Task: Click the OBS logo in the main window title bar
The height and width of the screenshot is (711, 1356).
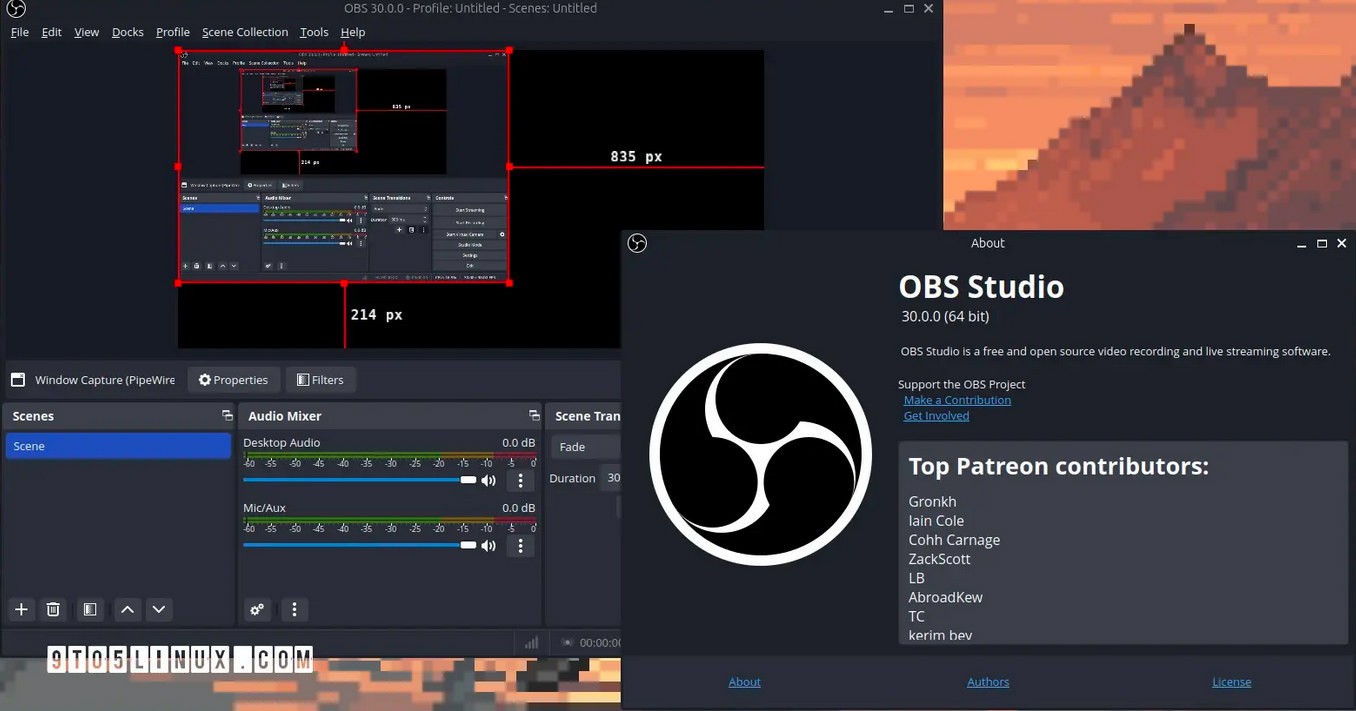Action: [15, 9]
